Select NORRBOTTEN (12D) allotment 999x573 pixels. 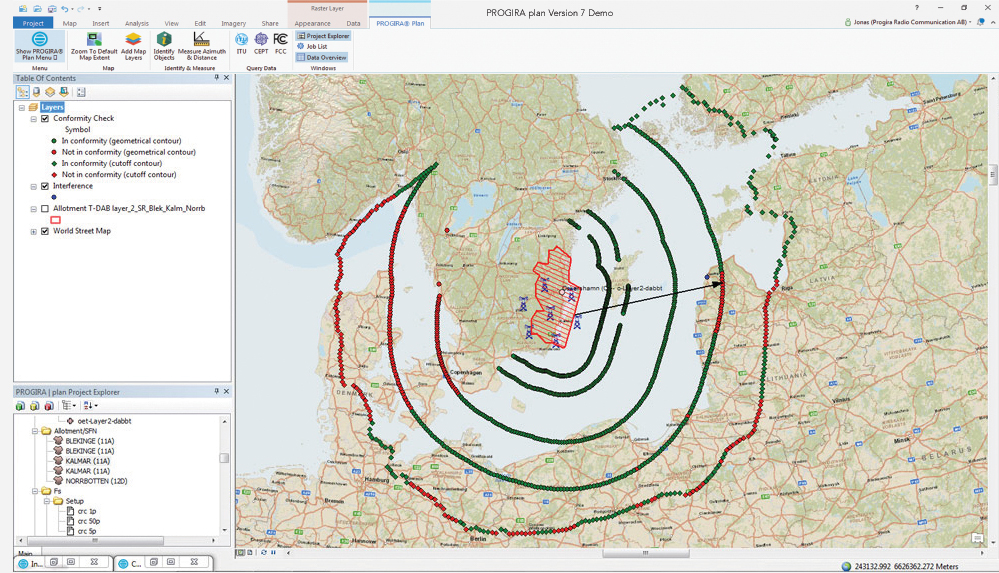pos(96,481)
